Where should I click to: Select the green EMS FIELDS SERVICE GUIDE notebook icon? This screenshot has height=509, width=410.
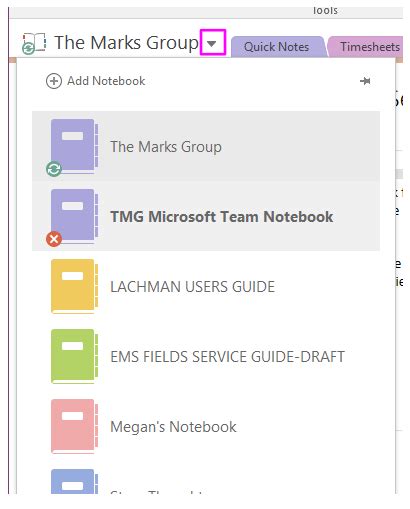75,357
